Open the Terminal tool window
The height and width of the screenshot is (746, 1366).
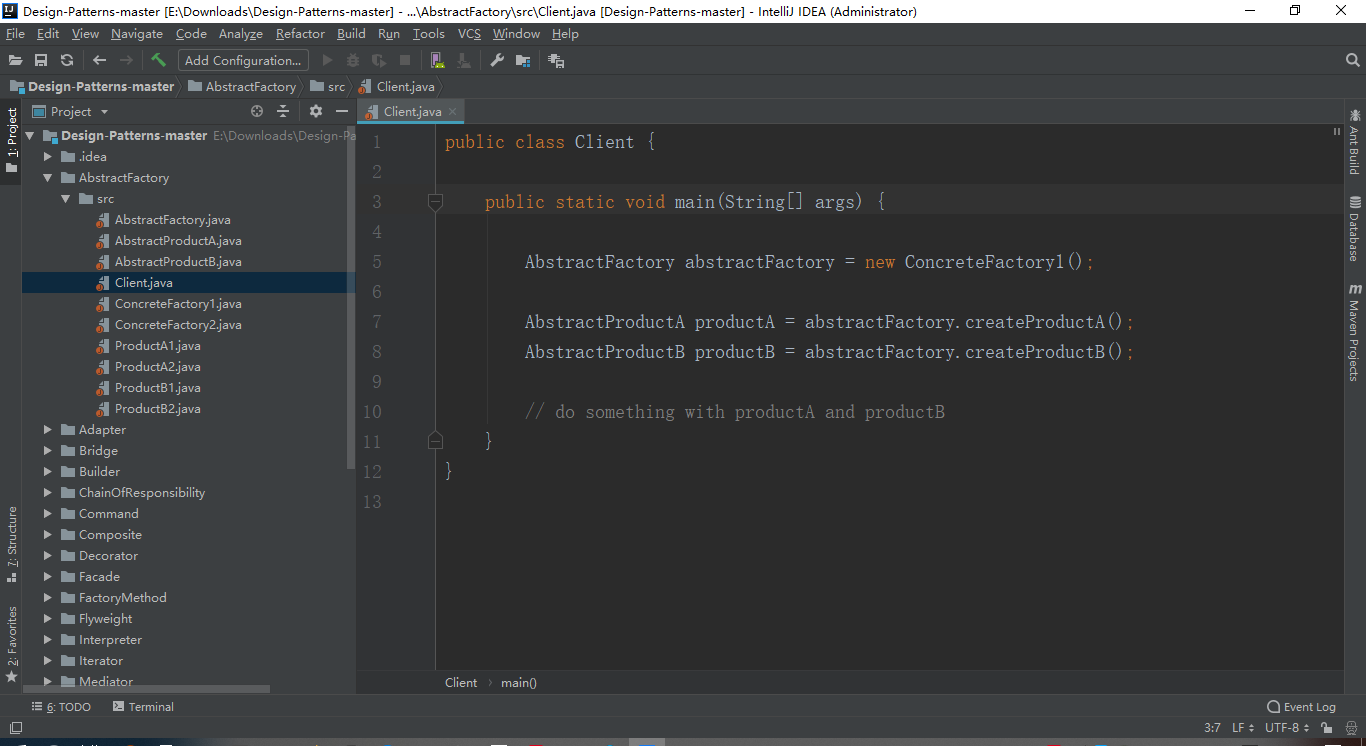coord(143,707)
